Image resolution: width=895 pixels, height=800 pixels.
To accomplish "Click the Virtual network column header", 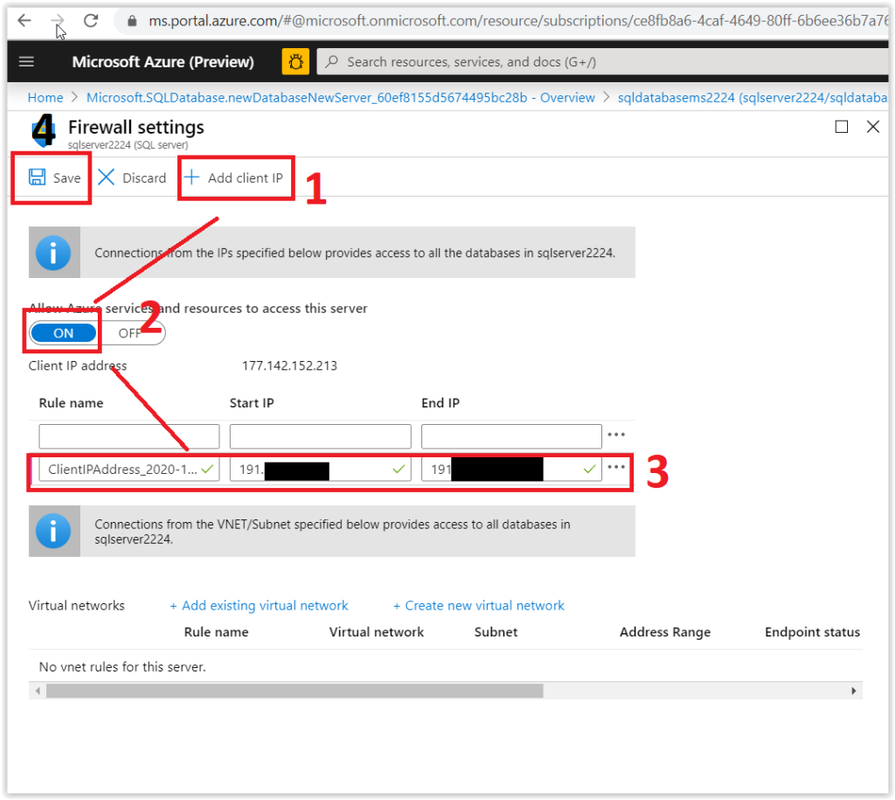I will tap(376, 632).
